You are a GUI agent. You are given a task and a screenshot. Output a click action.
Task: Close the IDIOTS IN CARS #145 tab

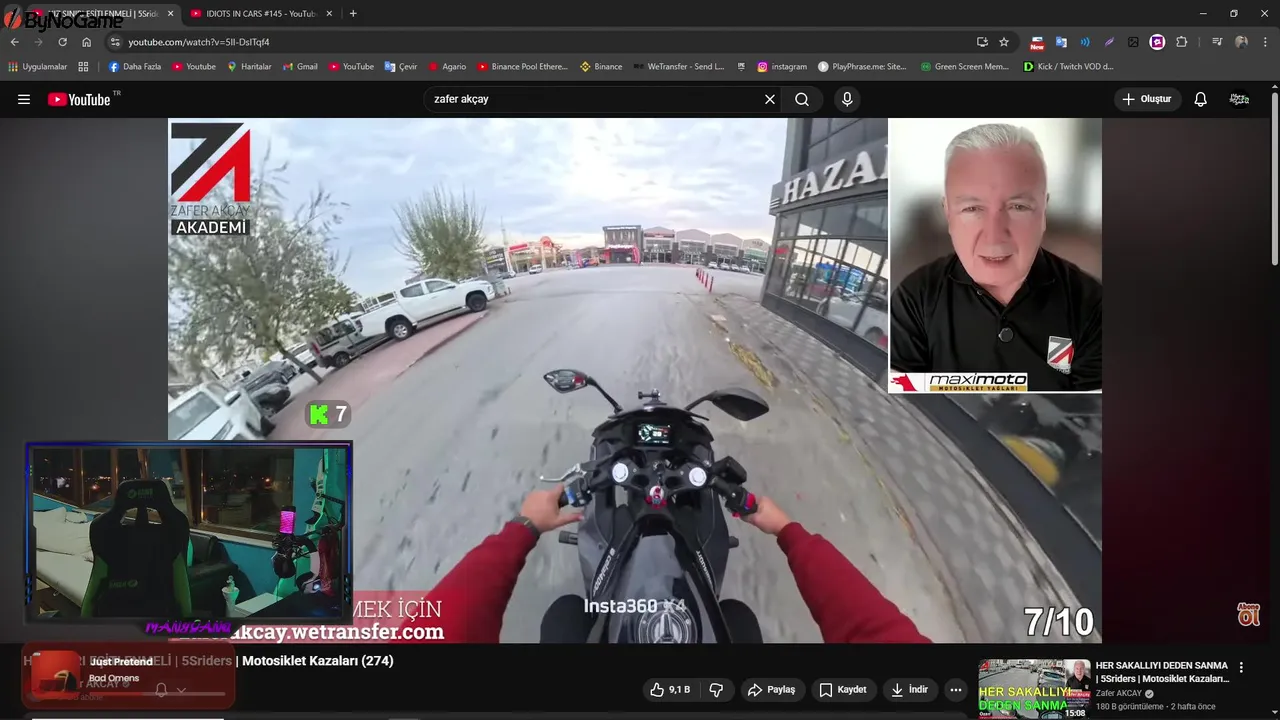pyautogui.click(x=329, y=13)
